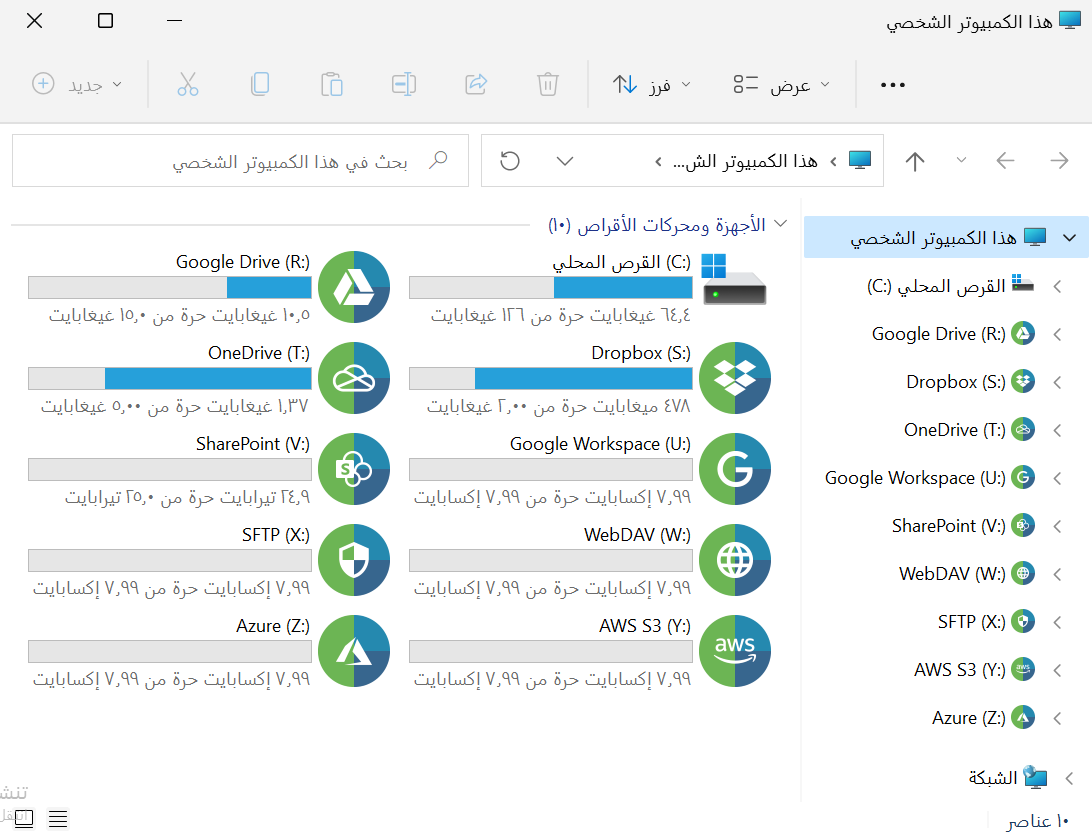
Task: Select the Google Drive (R:) large drive icon
Action: click(354, 287)
